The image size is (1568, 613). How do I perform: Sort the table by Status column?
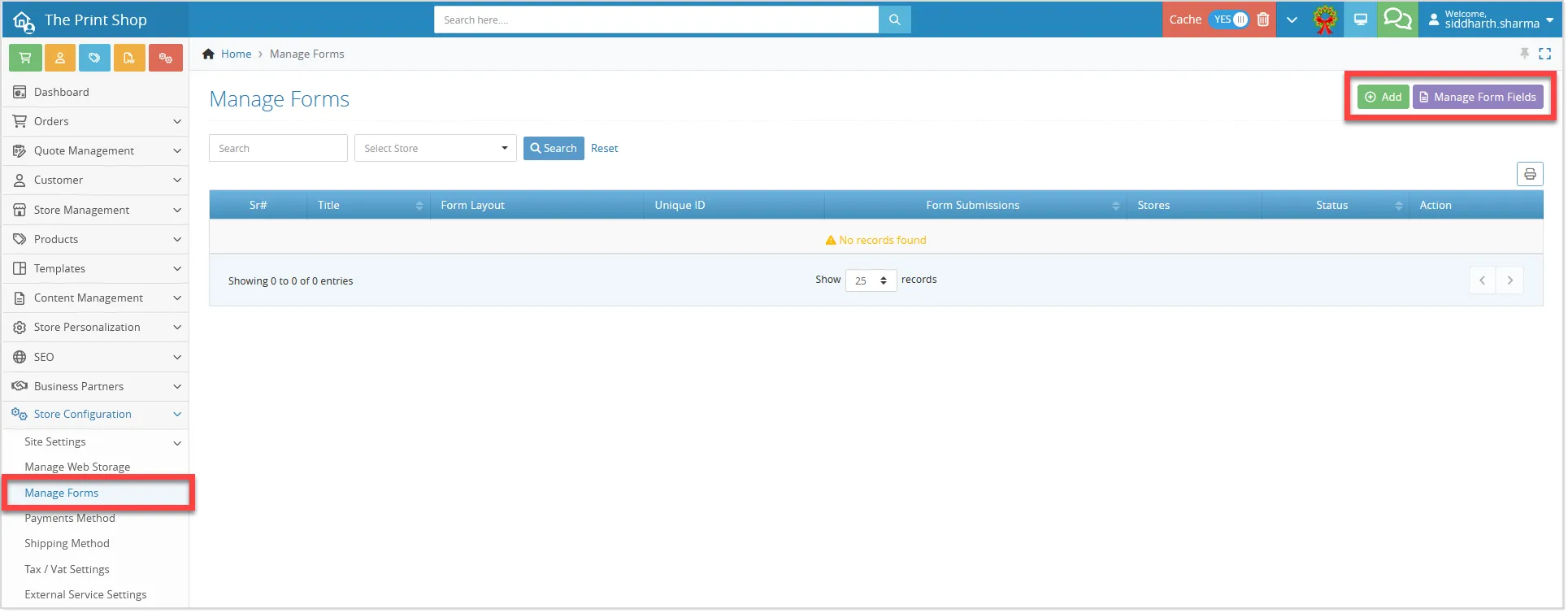1335,205
